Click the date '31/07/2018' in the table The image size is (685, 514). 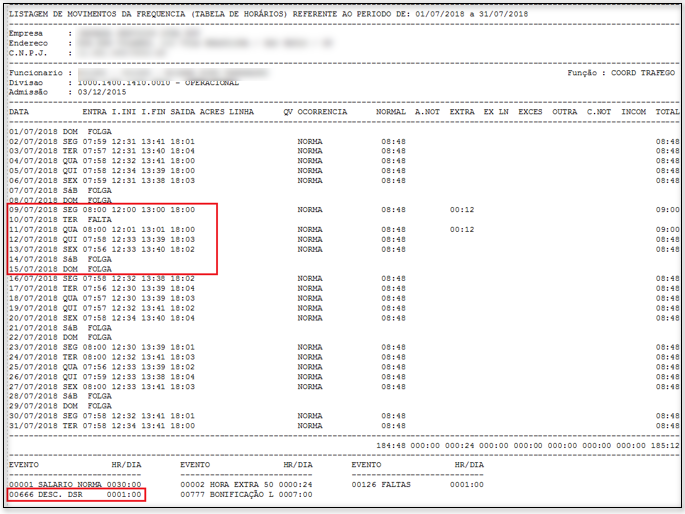pos(33,426)
